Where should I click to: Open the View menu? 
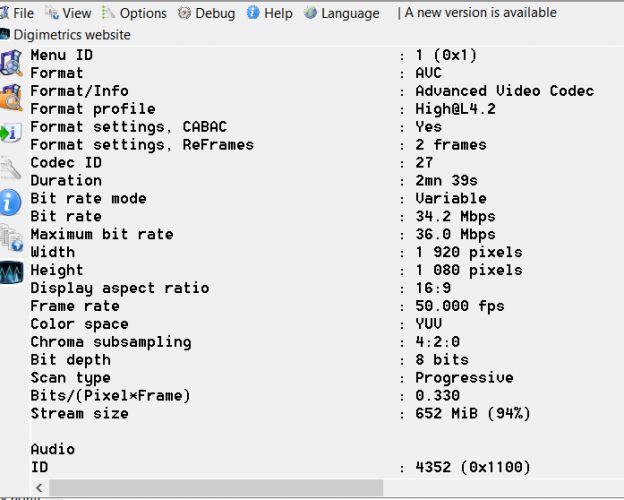tap(68, 13)
